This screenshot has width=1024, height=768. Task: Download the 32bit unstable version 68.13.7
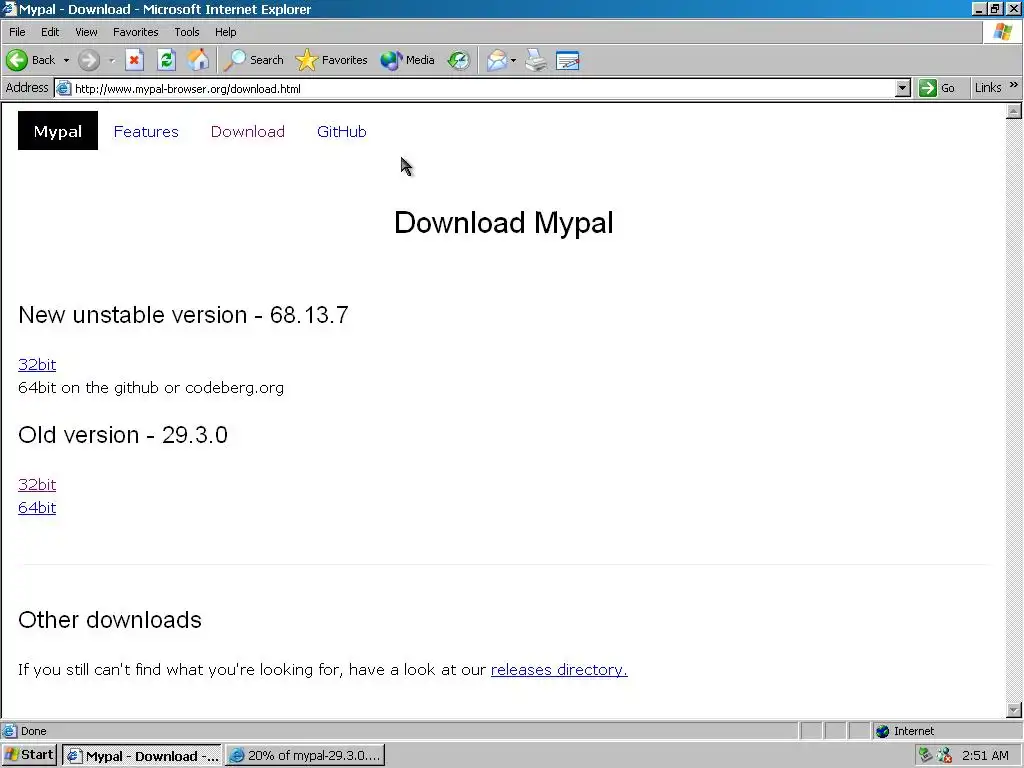coord(37,364)
